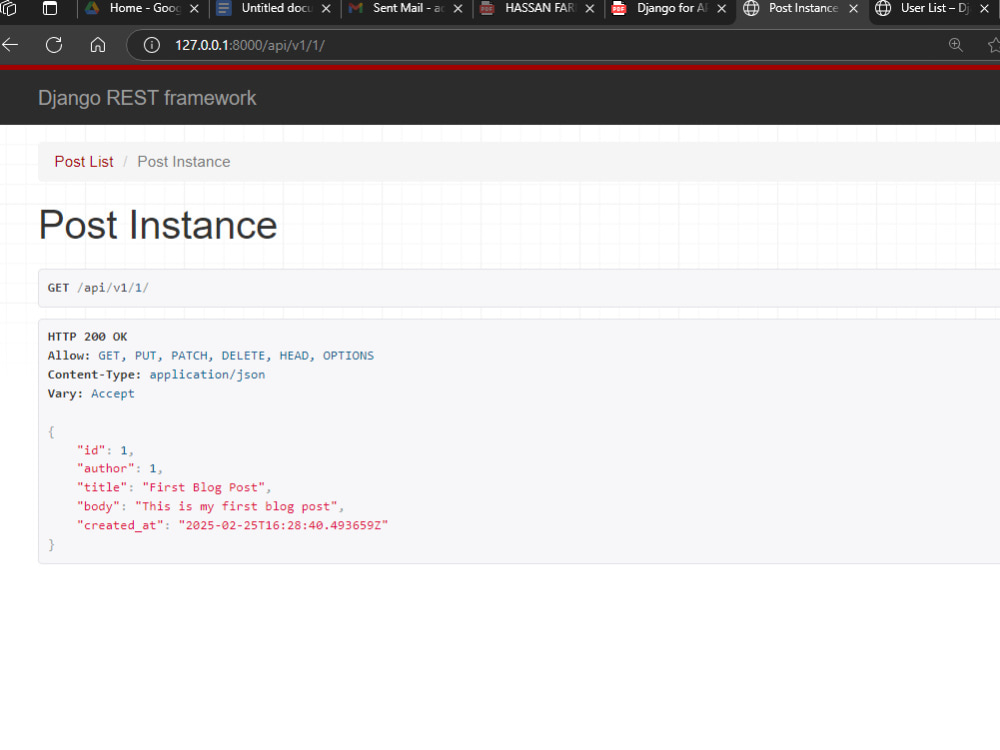
Task: Click the Content-Type application/json value
Action: [207, 374]
